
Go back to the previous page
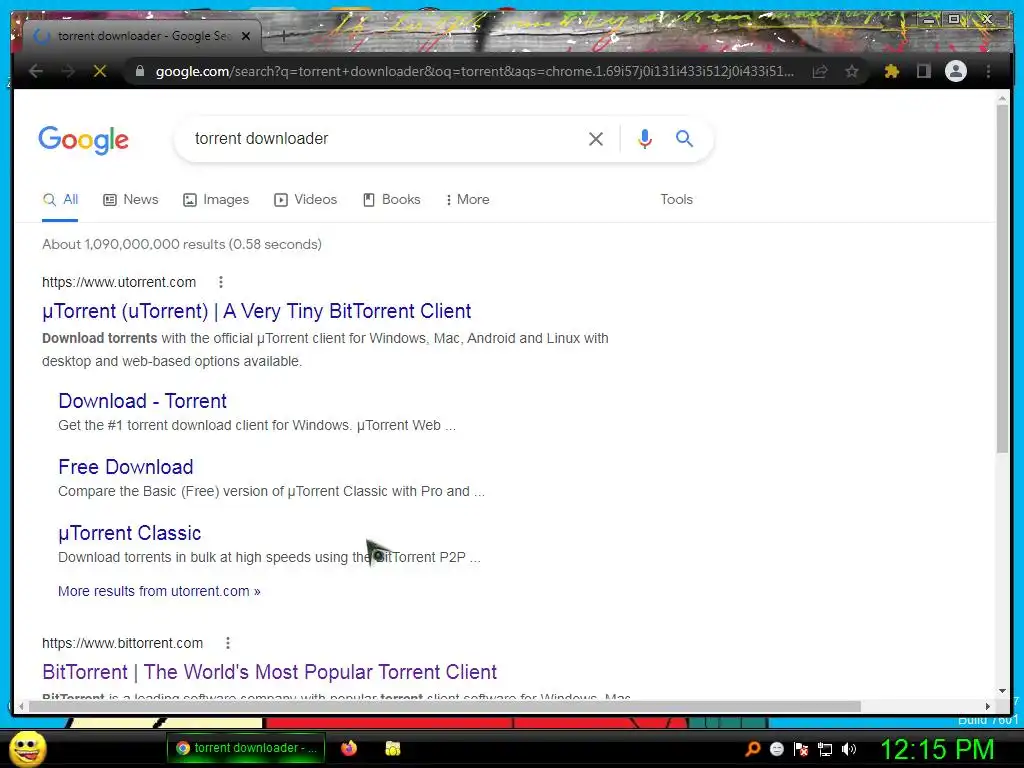point(36,71)
